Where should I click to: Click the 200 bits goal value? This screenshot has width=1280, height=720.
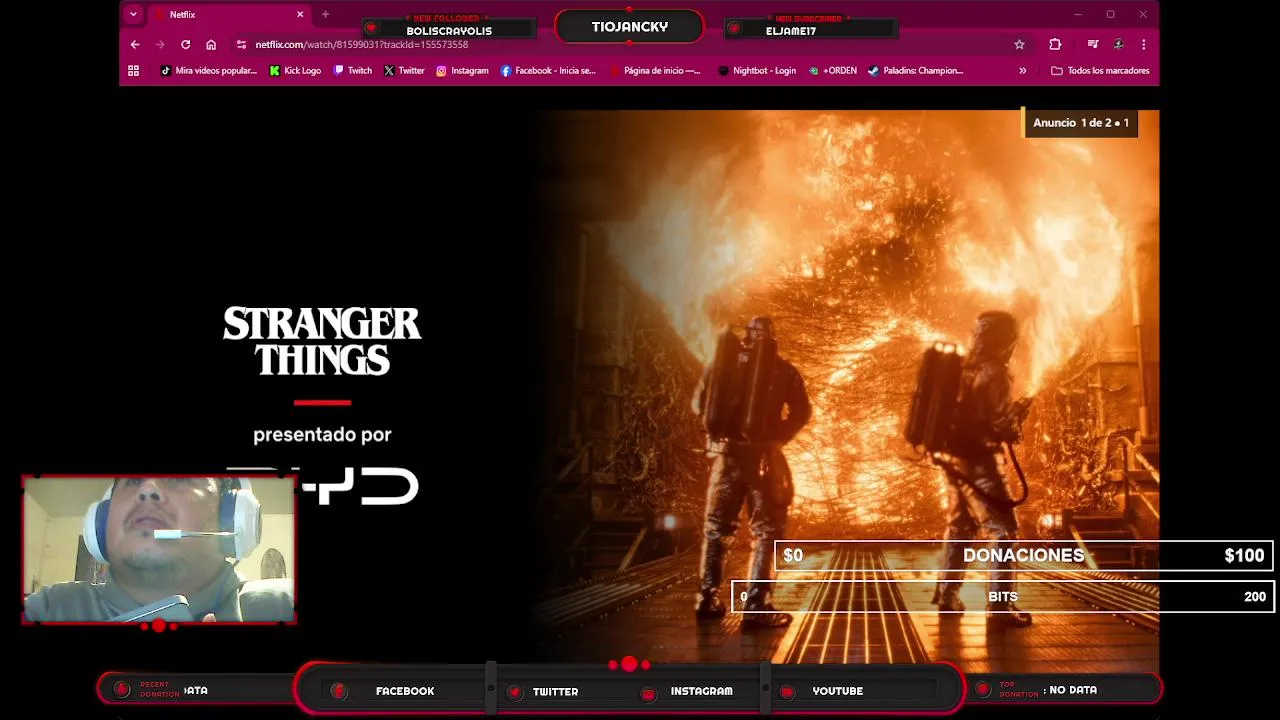click(1255, 597)
